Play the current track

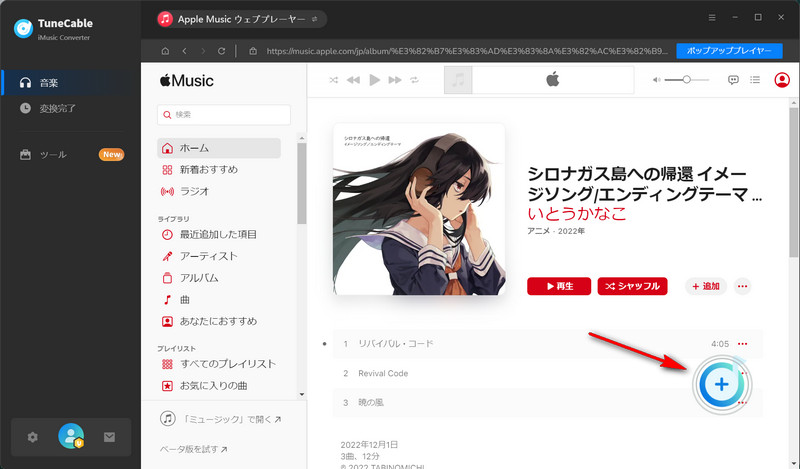point(374,80)
